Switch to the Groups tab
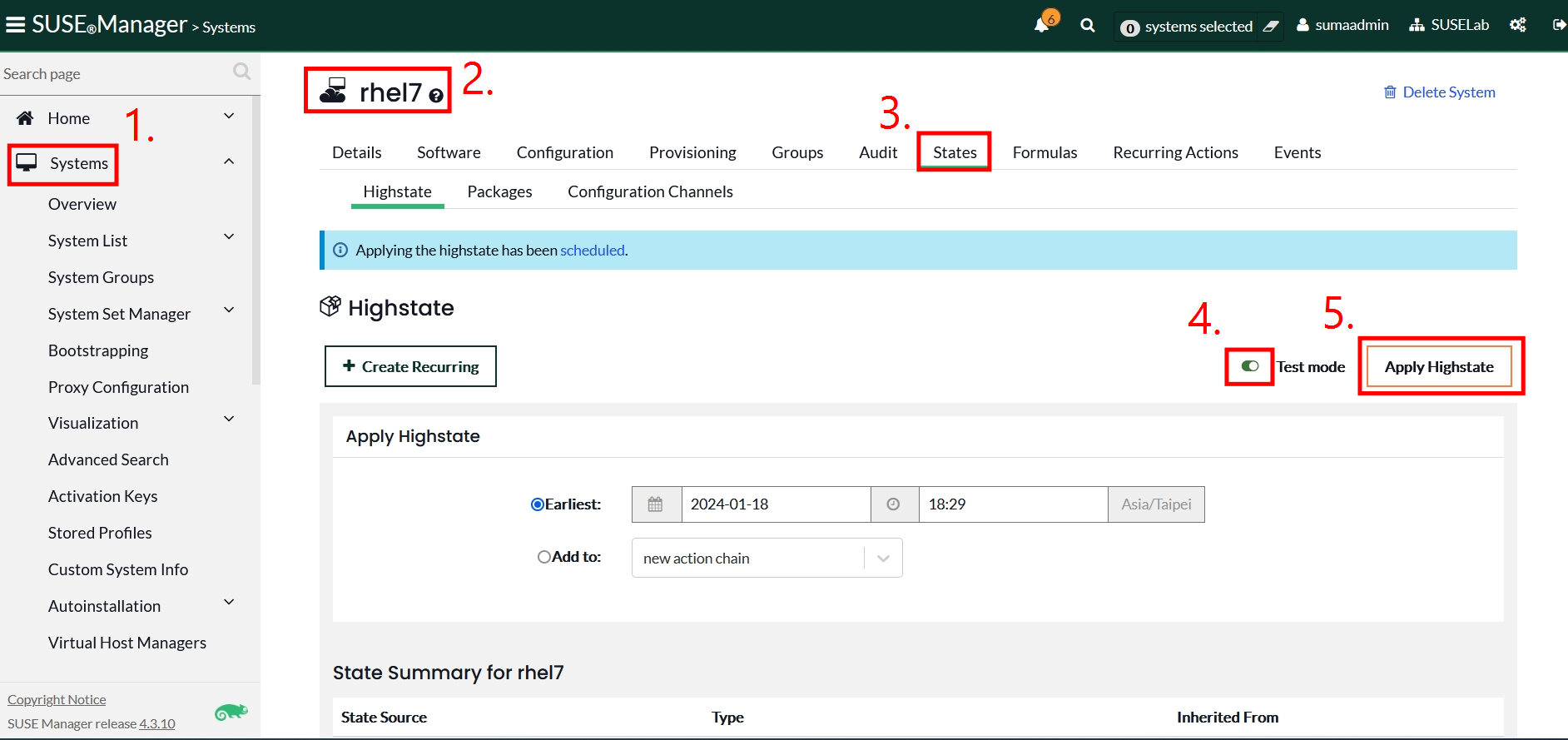Viewport: 1568px width, 740px height. [x=797, y=152]
